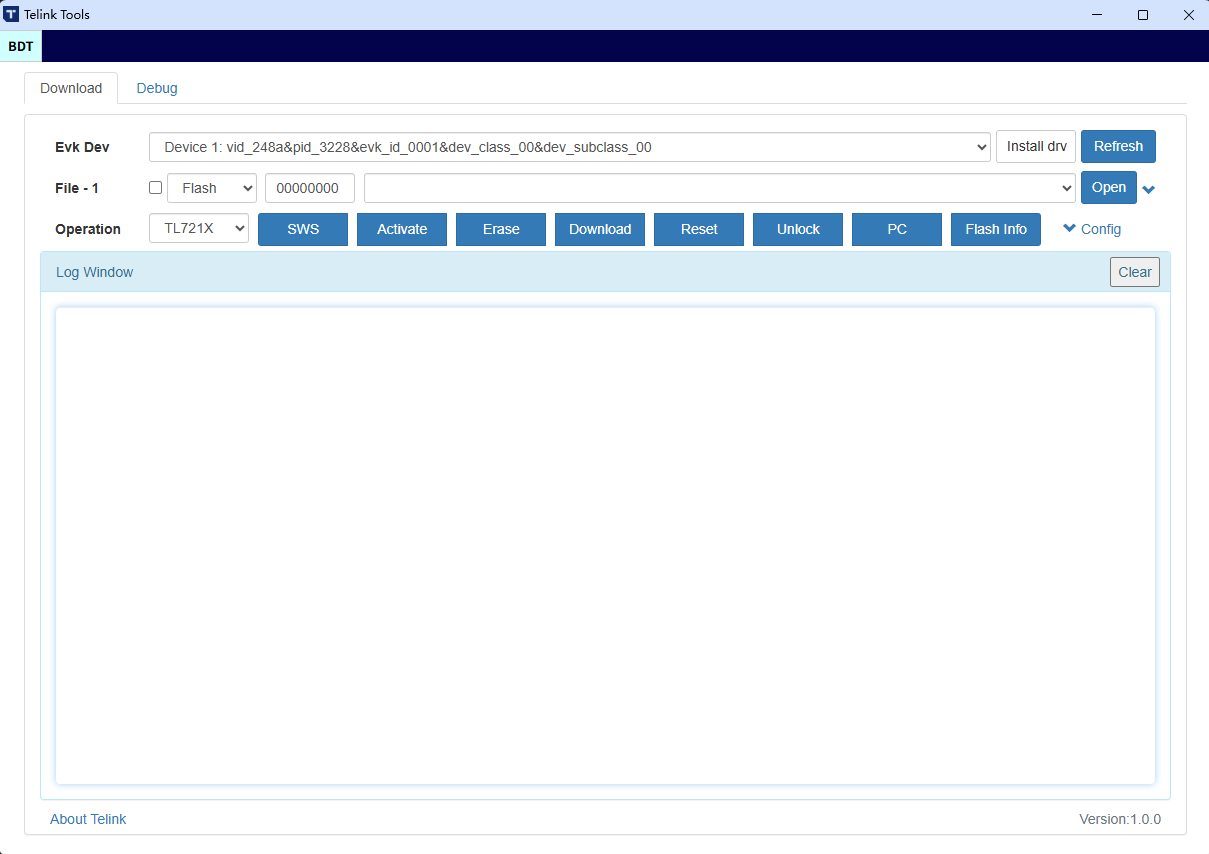Enable the File - 1 checkbox
Viewport: 1209px width, 854px height.
[155, 187]
